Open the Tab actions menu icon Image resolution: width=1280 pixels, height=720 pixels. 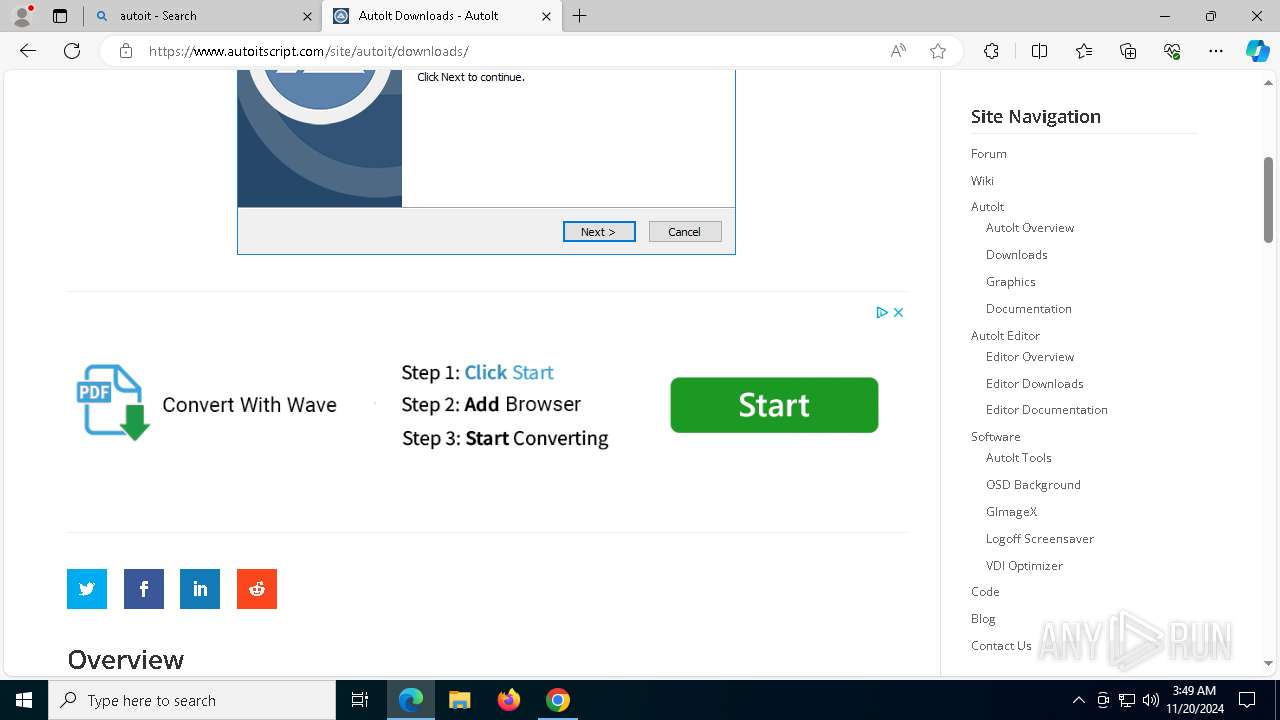[60, 16]
